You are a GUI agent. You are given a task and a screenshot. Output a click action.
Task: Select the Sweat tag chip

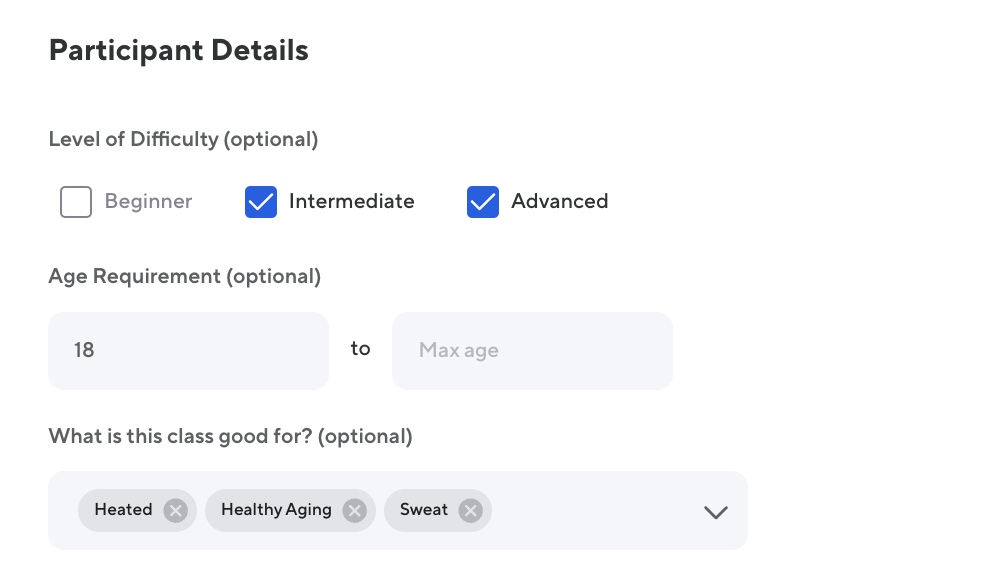click(x=423, y=510)
